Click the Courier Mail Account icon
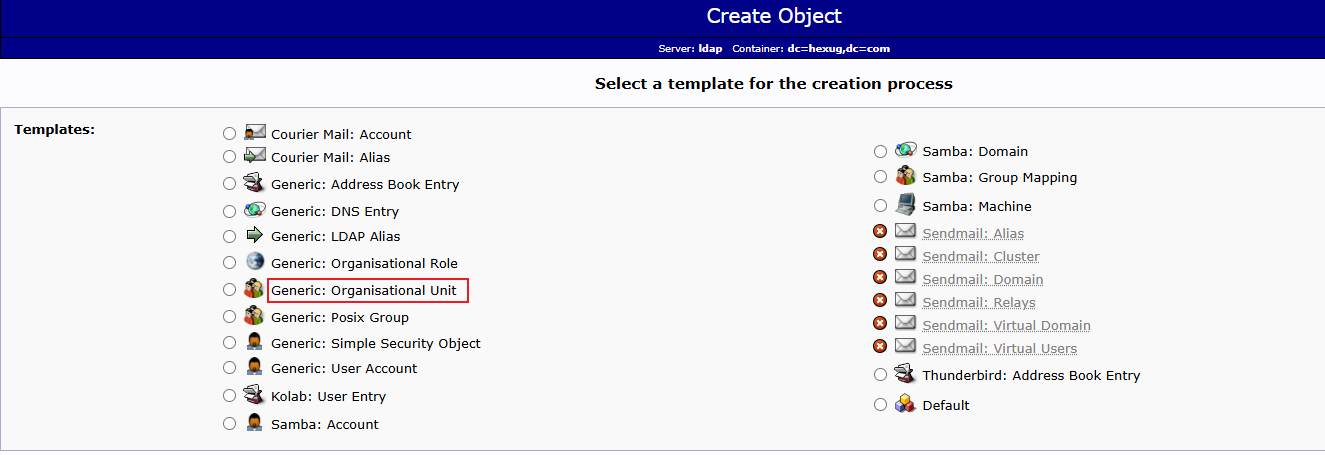This screenshot has height=455, width=1325. pyautogui.click(x=255, y=132)
